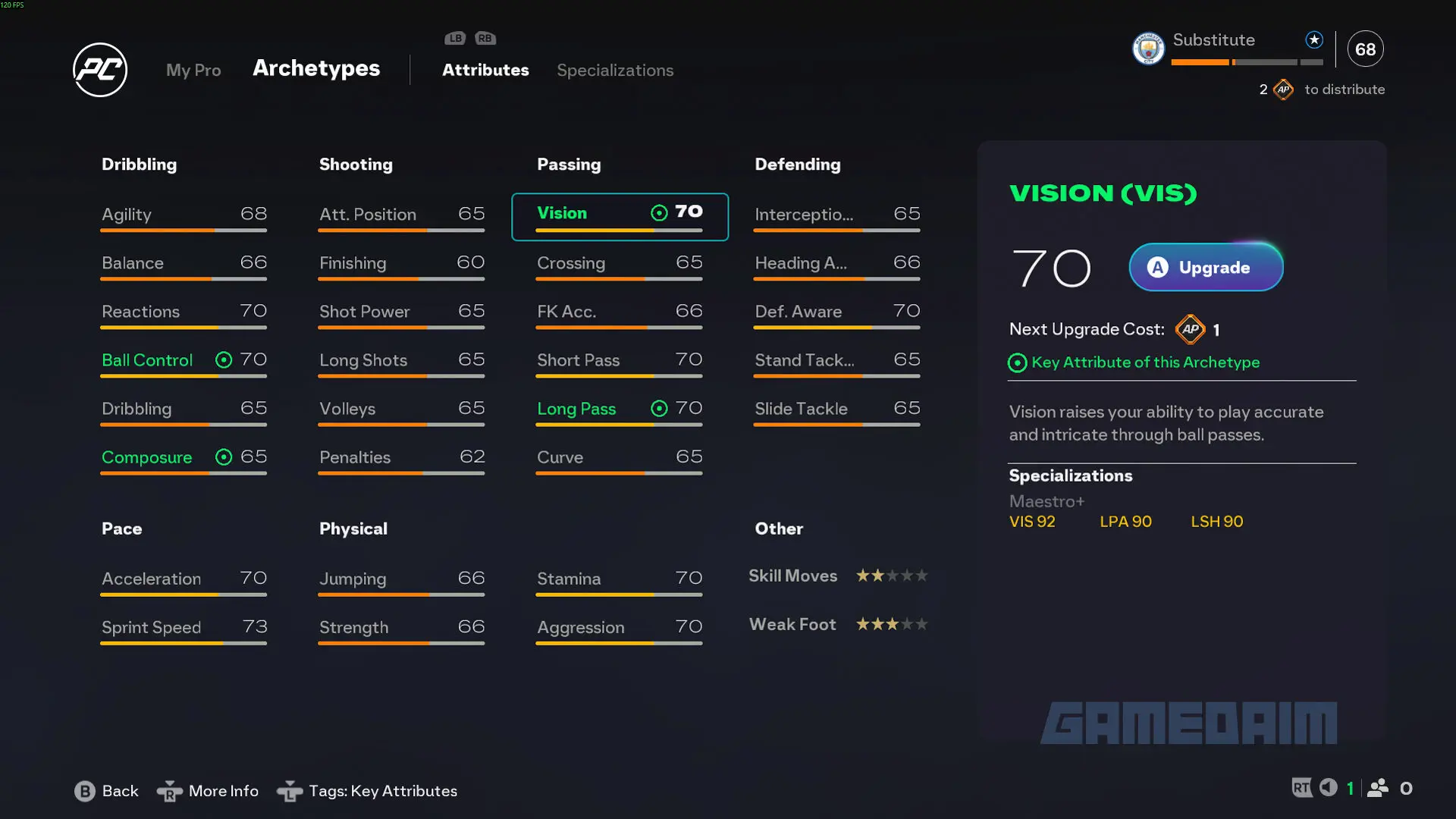1456x819 pixels.
Task: Click the Agility progress bar
Action: [x=184, y=230]
